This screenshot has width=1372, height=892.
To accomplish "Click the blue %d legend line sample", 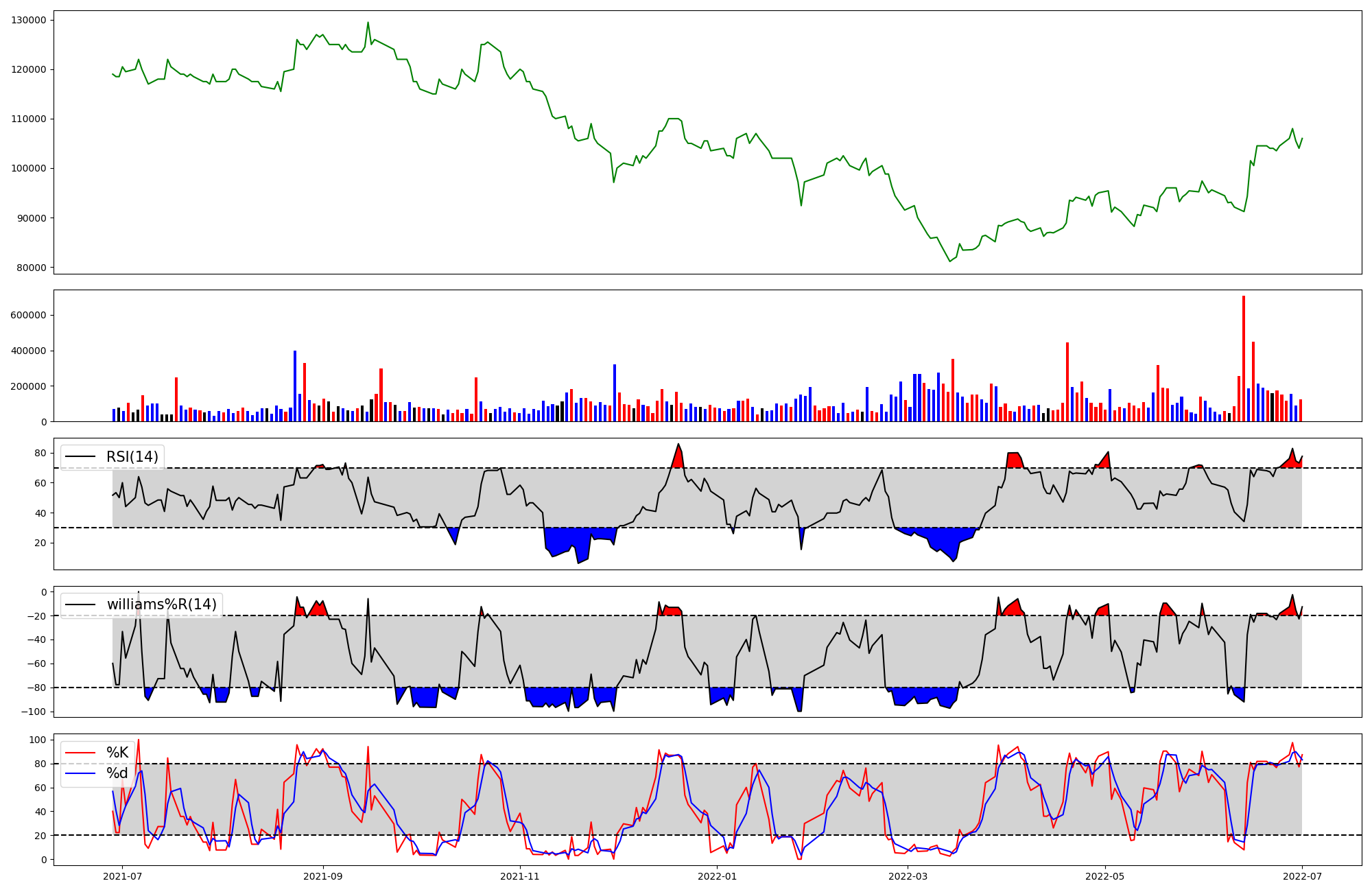I will (80, 773).
